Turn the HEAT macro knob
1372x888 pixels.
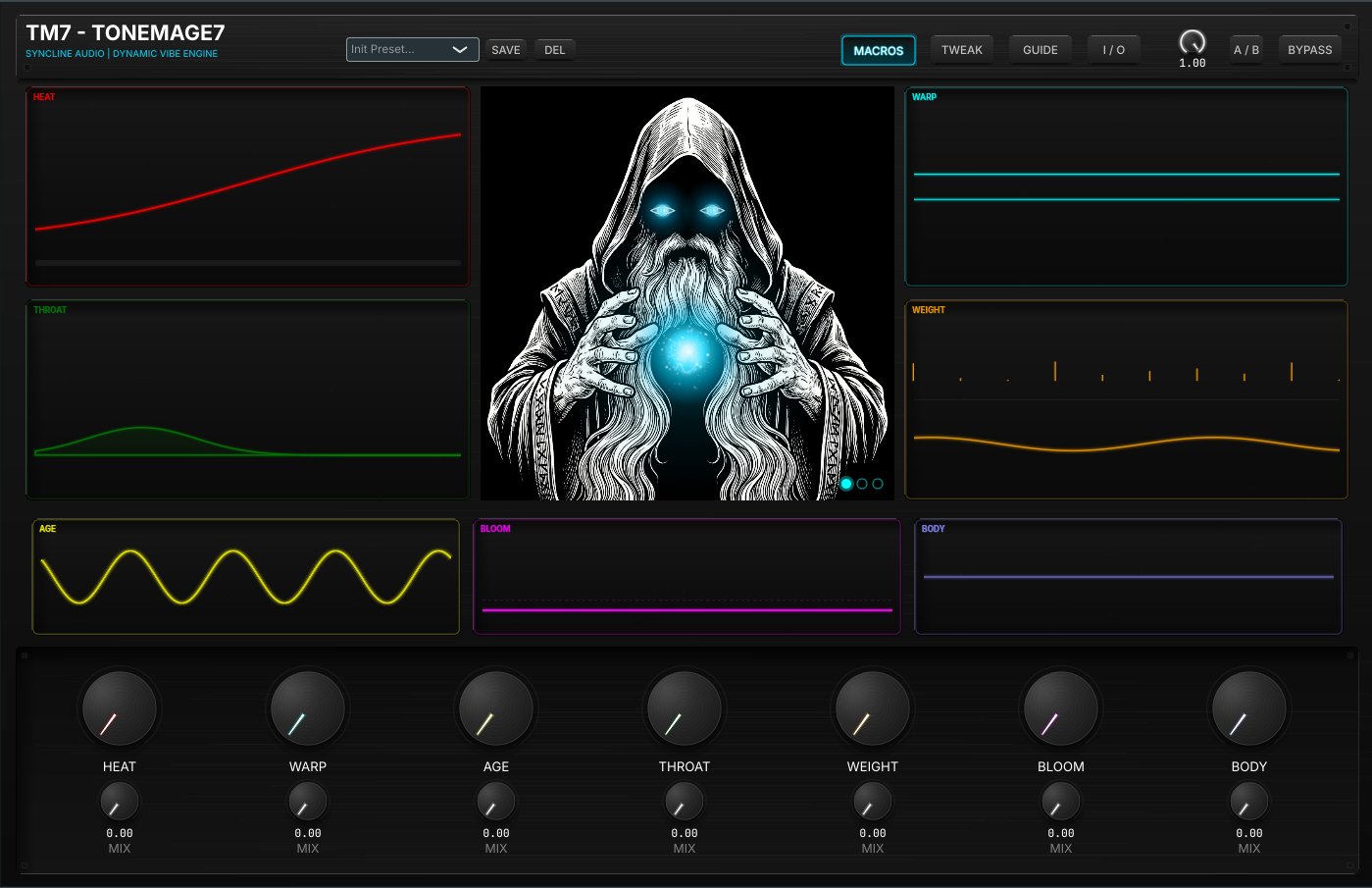point(119,708)
